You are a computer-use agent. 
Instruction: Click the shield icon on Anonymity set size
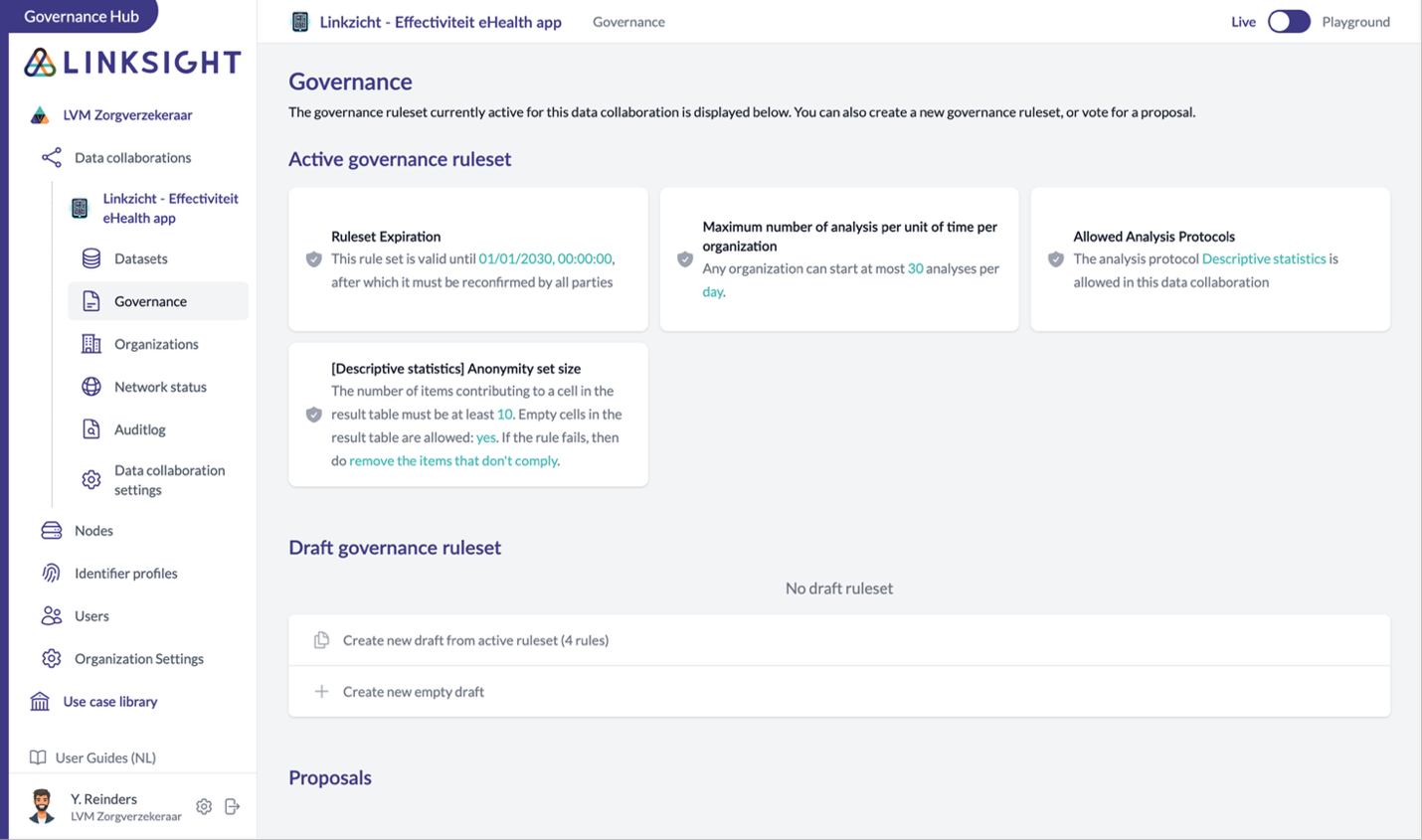pyautogui.click(x=314, y=415)
